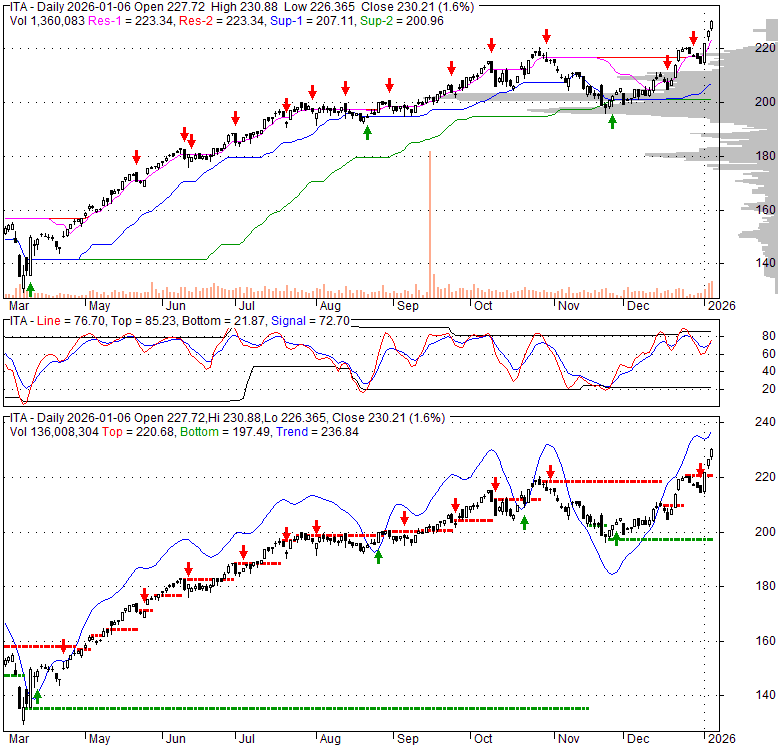The width and height of the screenshot is (780, 745).
Task: Click the green buy arrow in March on the top chart
Action: [x=31, y=289]
